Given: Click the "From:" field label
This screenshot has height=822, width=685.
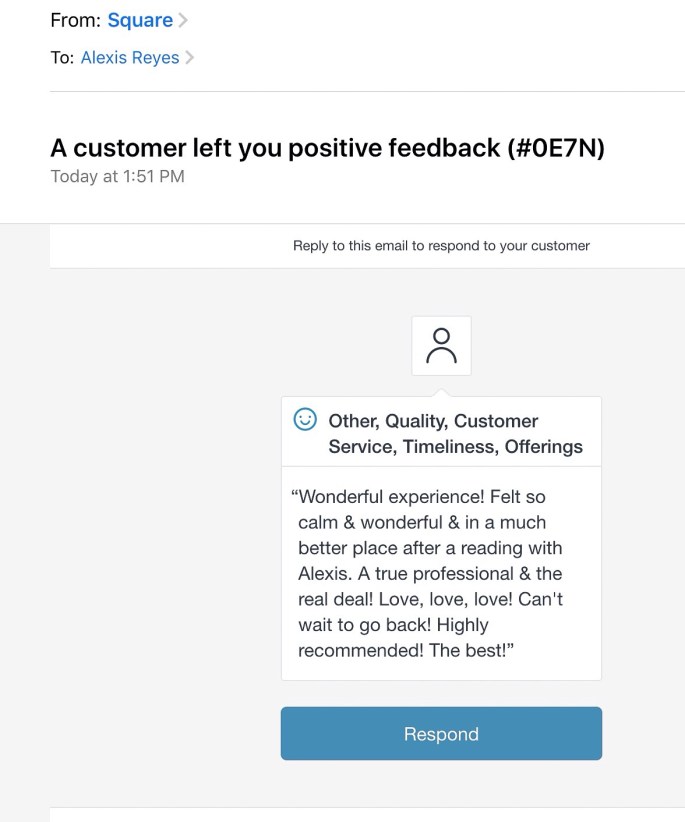Looking at the screenshot, I should point(75,20).
